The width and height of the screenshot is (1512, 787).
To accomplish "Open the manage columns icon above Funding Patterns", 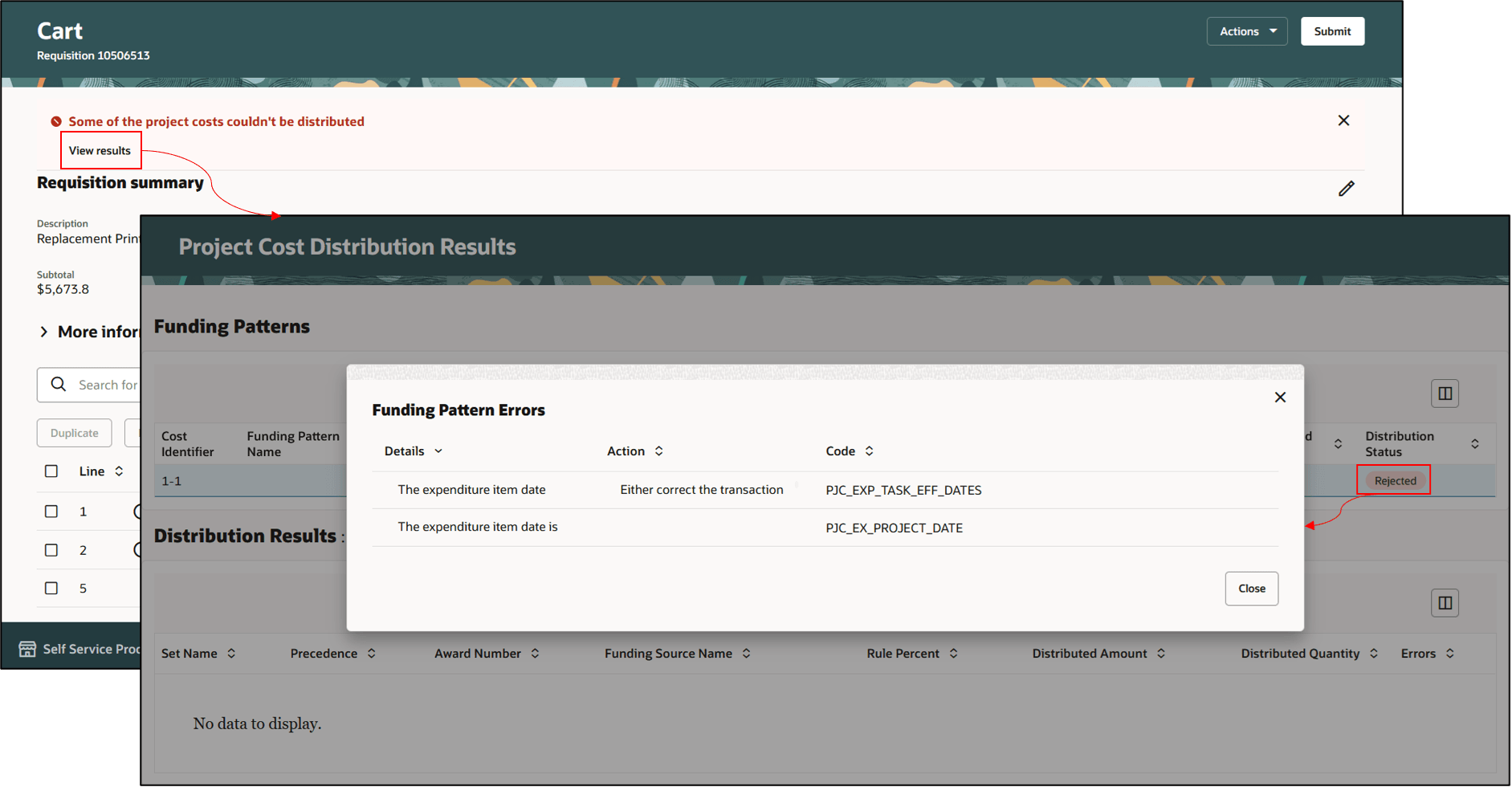I will tap(1445, 393).
